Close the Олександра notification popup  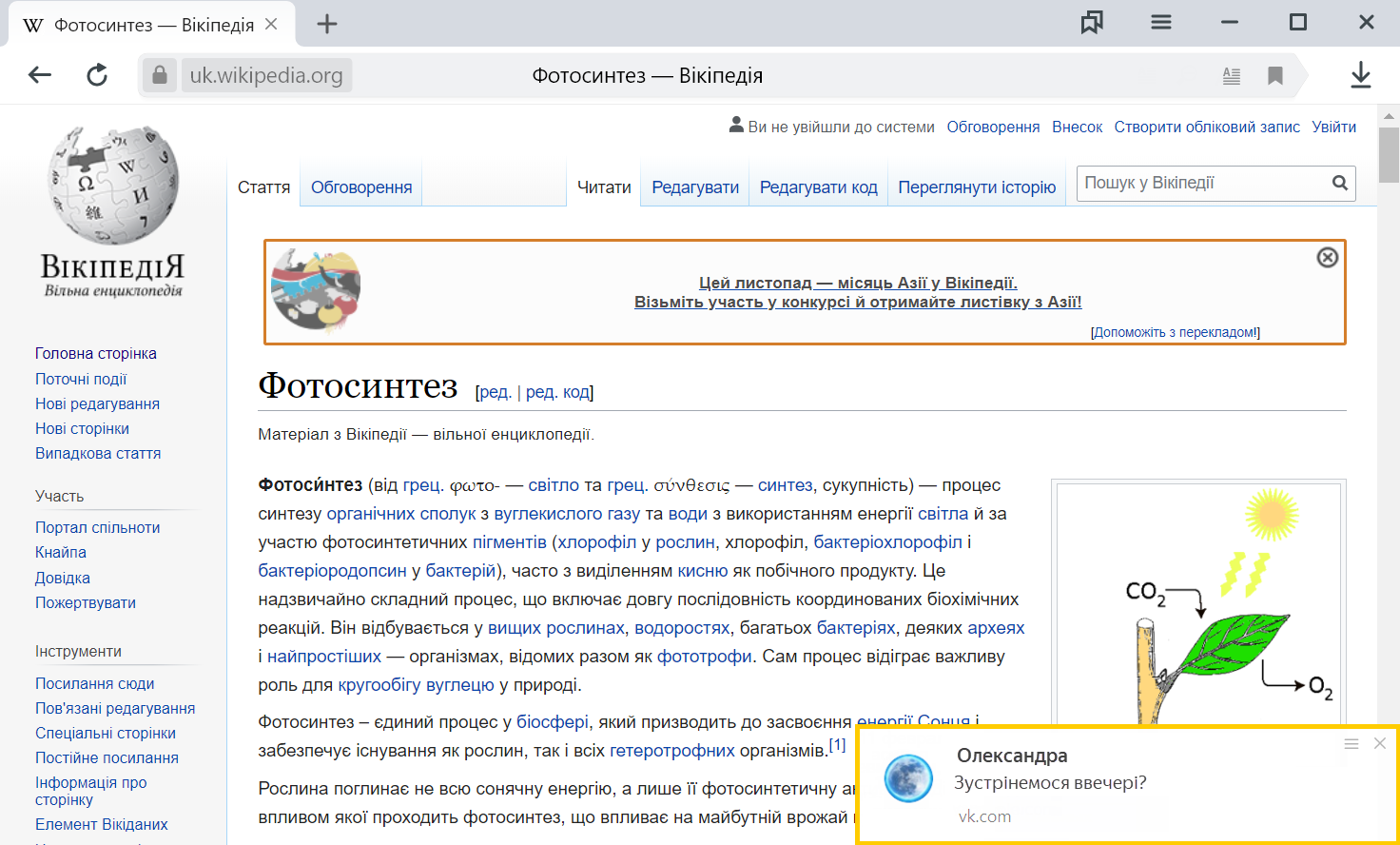tap(1380, 743)
